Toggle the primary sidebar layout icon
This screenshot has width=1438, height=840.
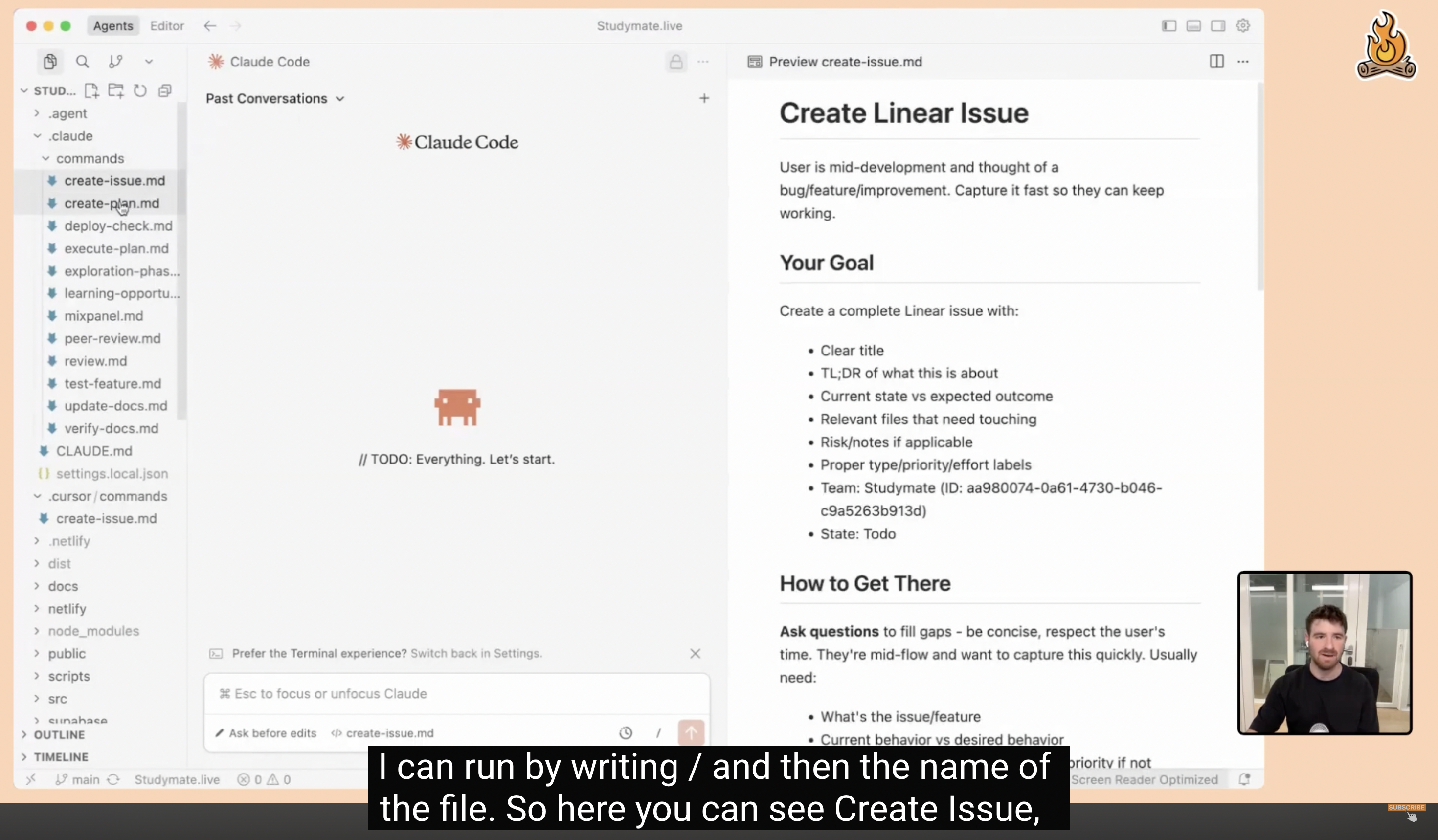(1168, 25)
